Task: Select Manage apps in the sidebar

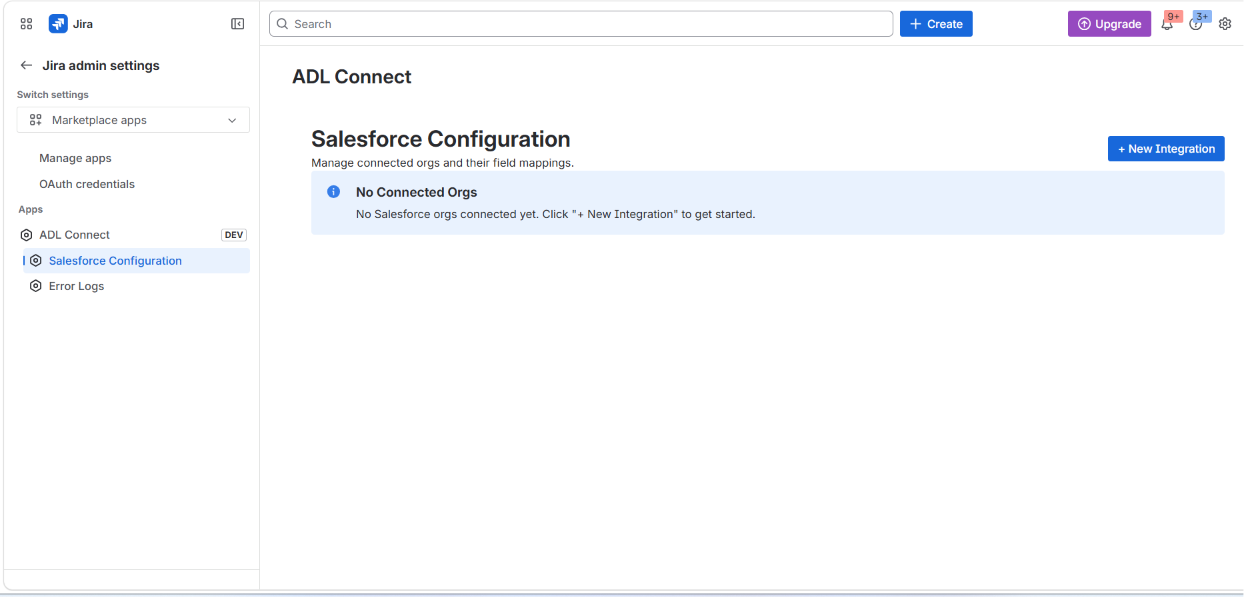Action: click(75, 158)
